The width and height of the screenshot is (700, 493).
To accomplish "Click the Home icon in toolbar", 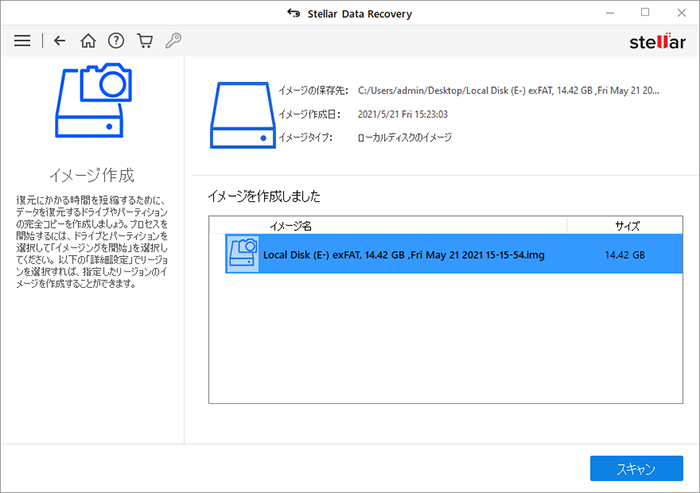I will pyautogui.click(x=88, y=41).
